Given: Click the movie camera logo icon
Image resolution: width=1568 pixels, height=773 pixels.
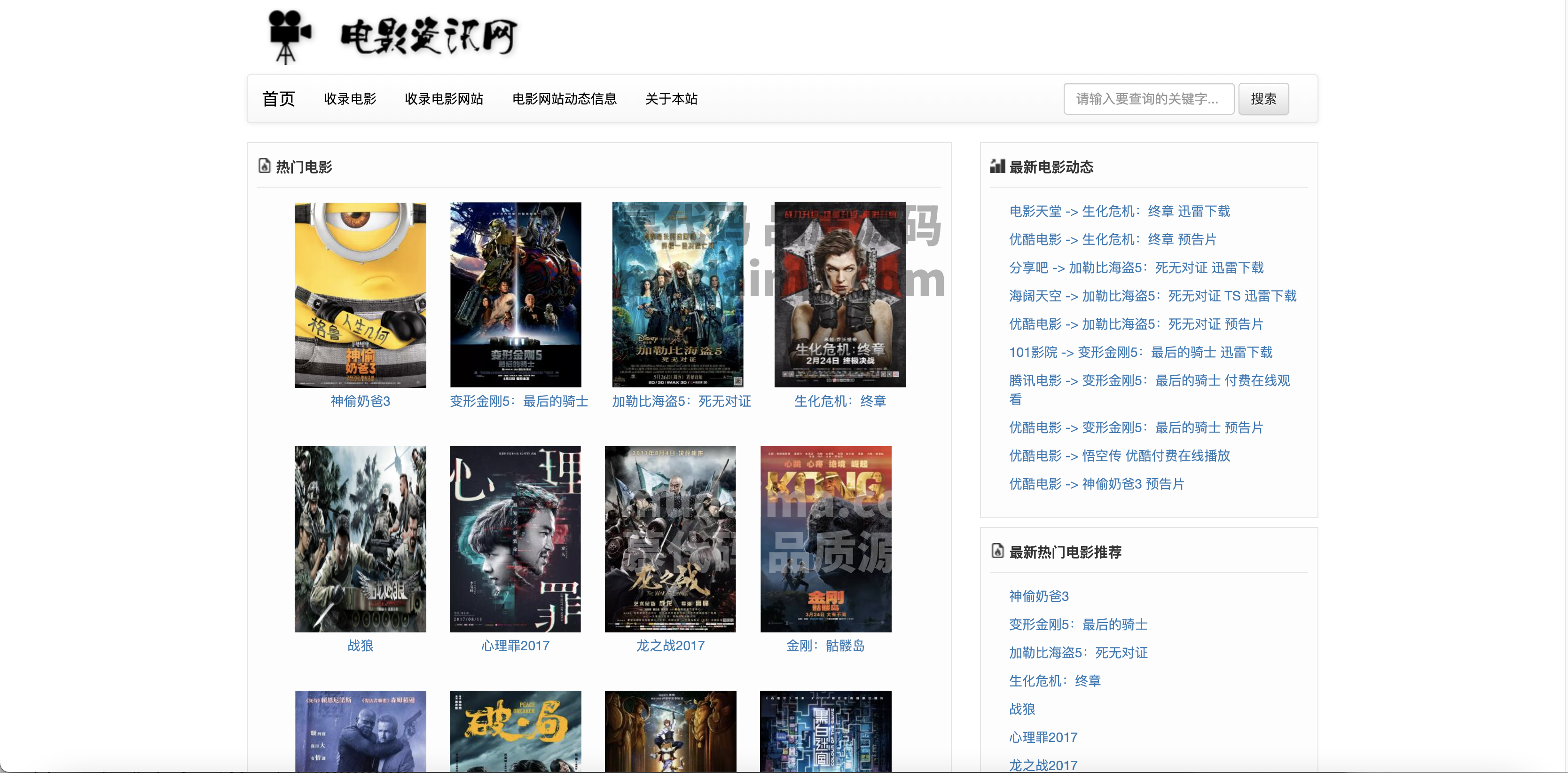Looking at the screenshot, I should click(x=290, y=37).
